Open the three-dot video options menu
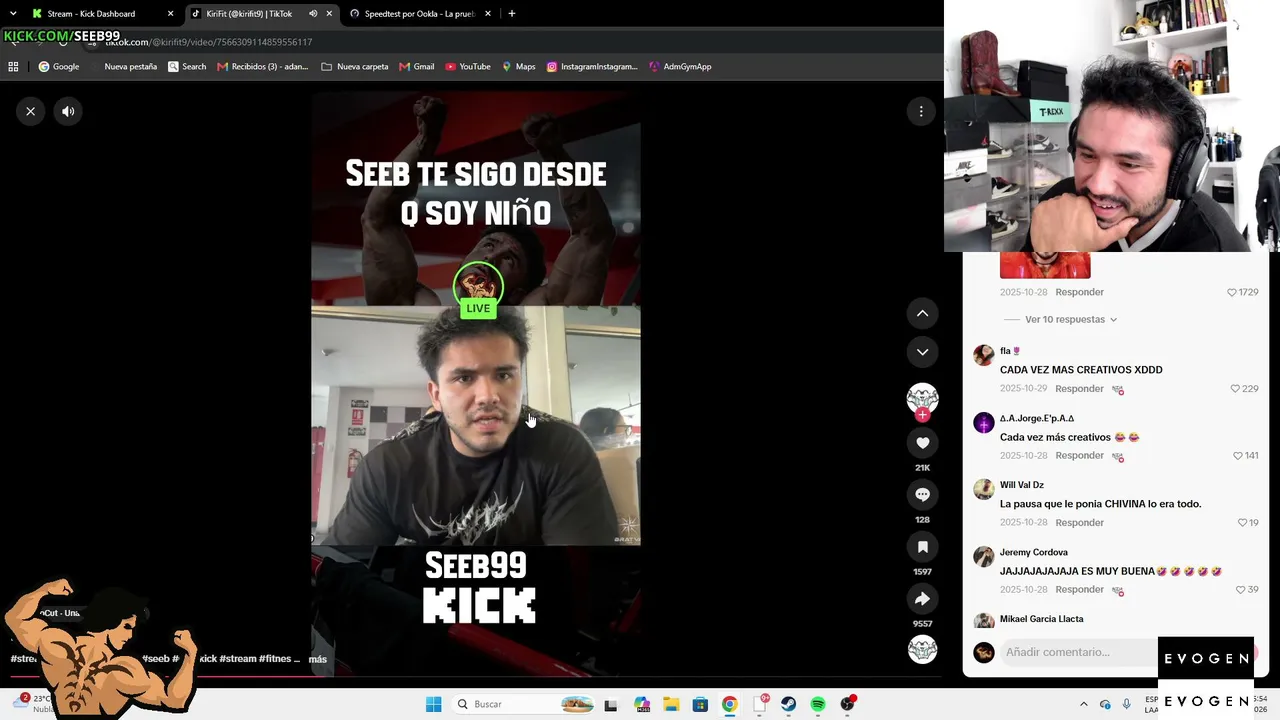The image size is (1280, 720). [921, 111]
